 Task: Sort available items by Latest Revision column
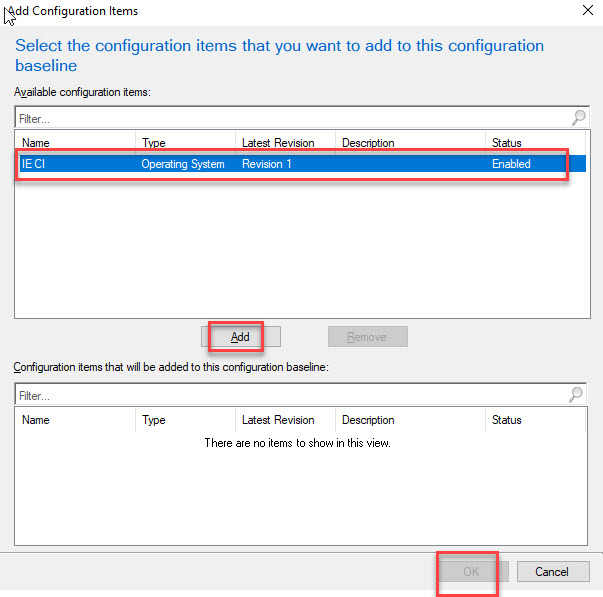tap(285, 143)
